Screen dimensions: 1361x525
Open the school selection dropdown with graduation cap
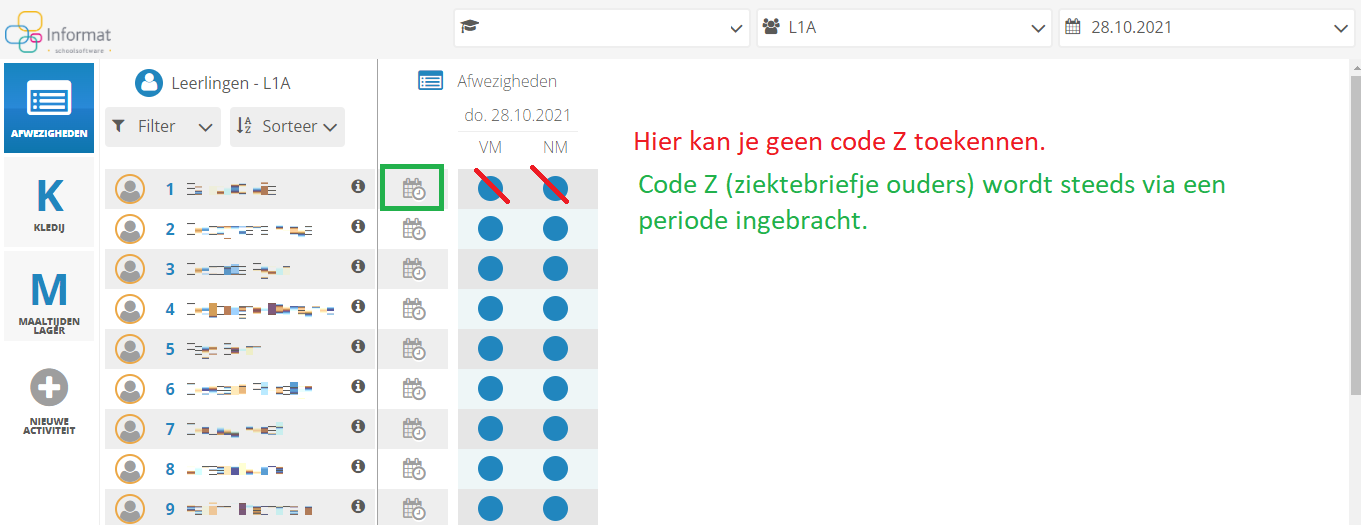tap(601, 28)
